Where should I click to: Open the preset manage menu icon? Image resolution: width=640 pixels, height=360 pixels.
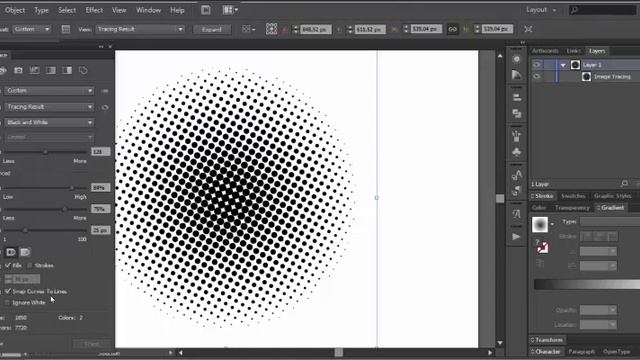(x=105, y=91)
